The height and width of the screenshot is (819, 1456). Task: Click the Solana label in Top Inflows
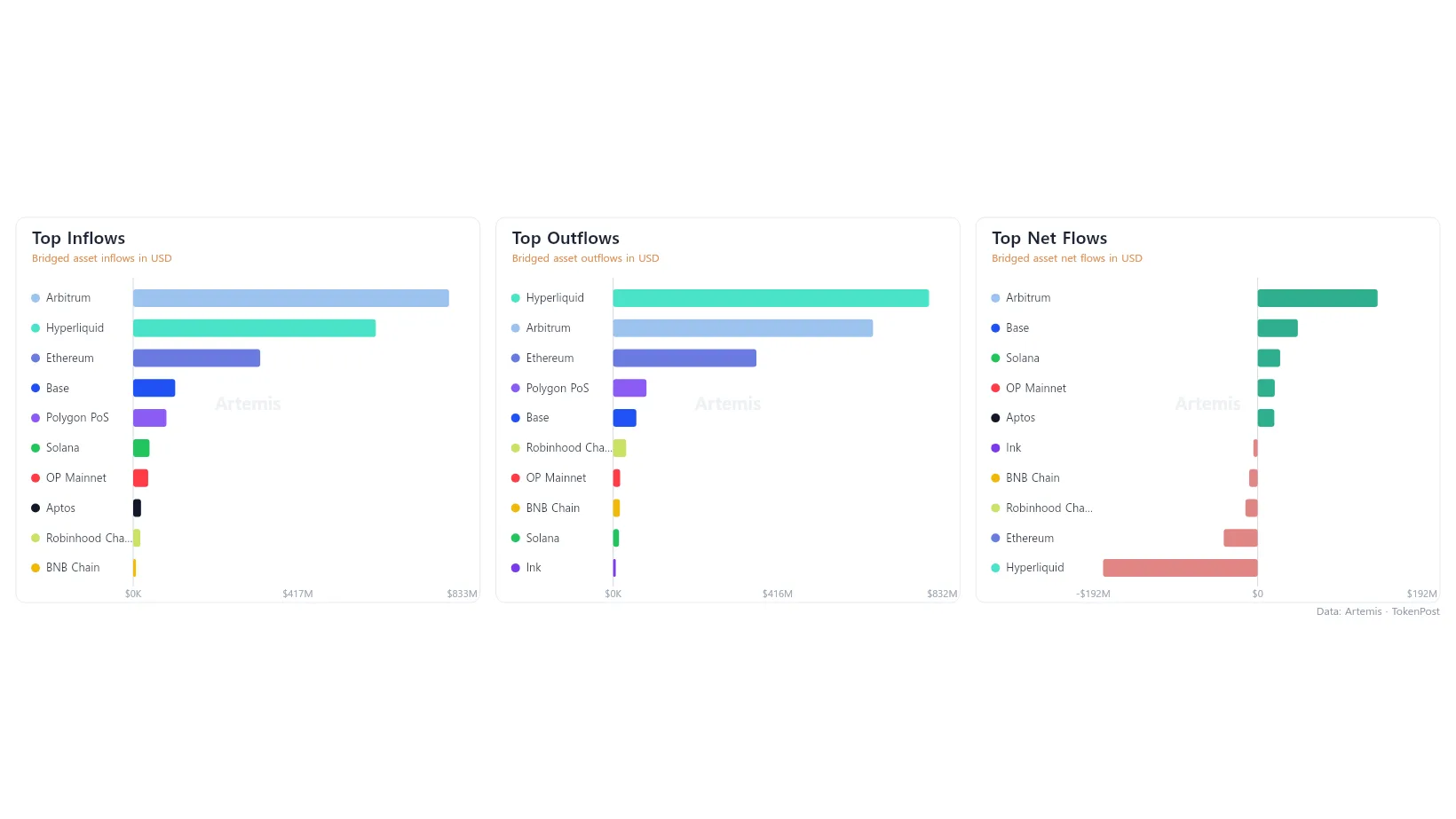(x=62, y=448)
